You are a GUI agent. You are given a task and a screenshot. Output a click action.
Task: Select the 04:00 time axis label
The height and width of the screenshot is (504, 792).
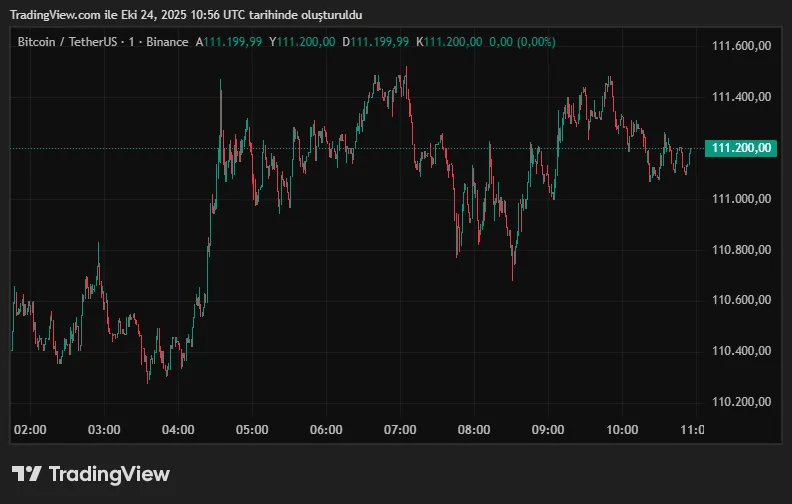(x=178, y=429)
